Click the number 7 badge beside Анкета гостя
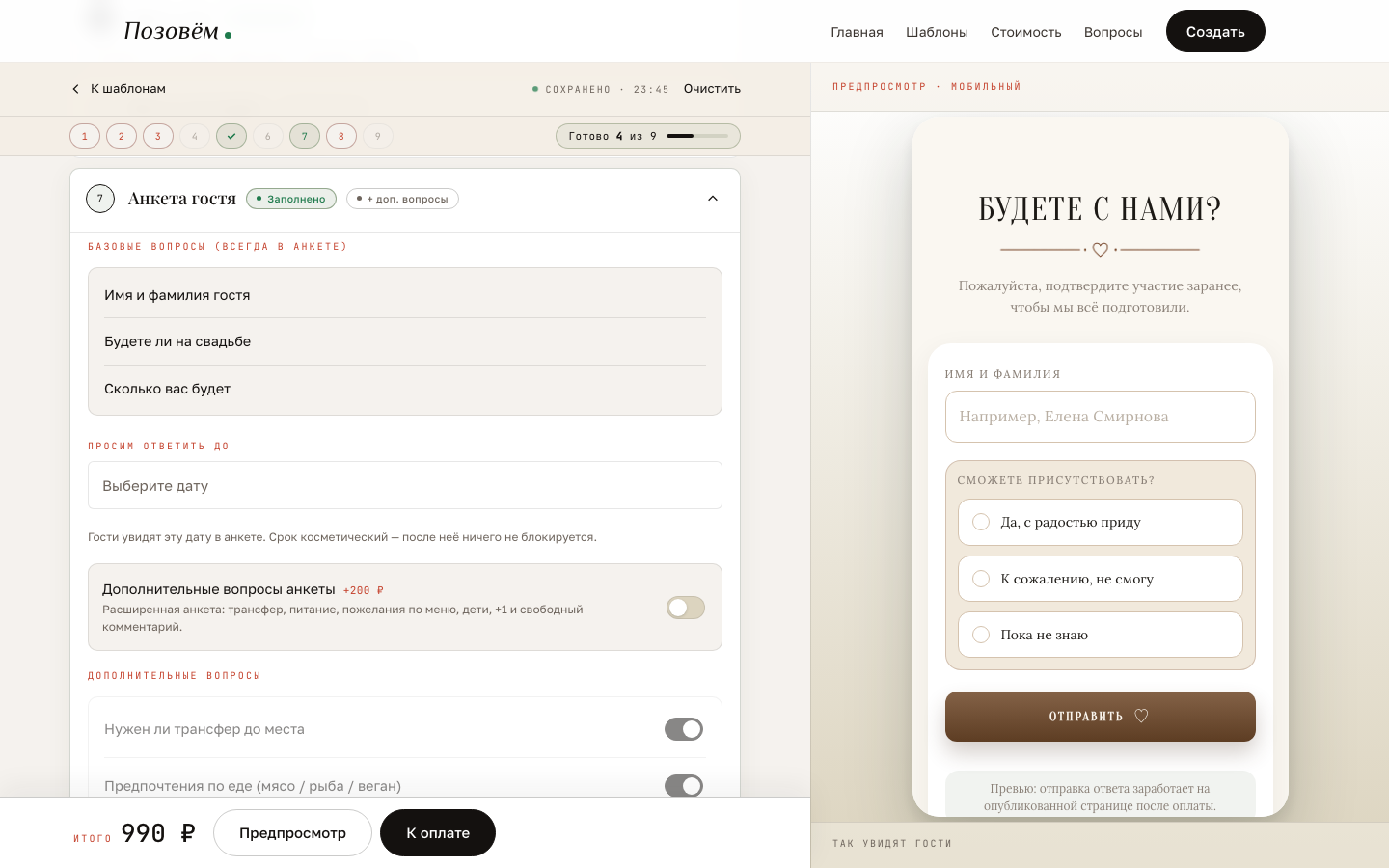Viewport: 1389px width, 868px height. pyautogui.click(x=100, y=199)
